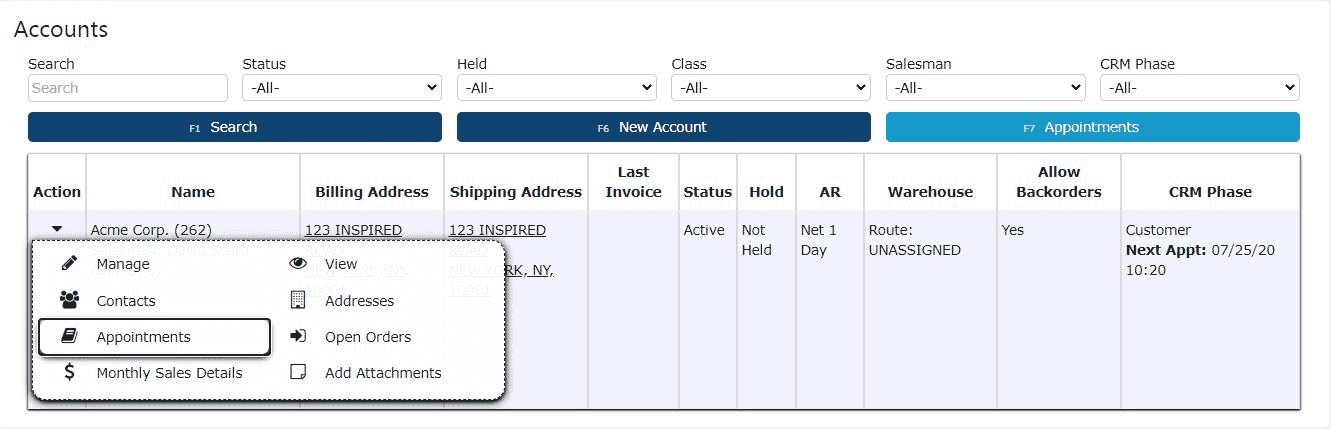
Task: Click the arrow icon for Open Orders
Action: tap(298, 336)
